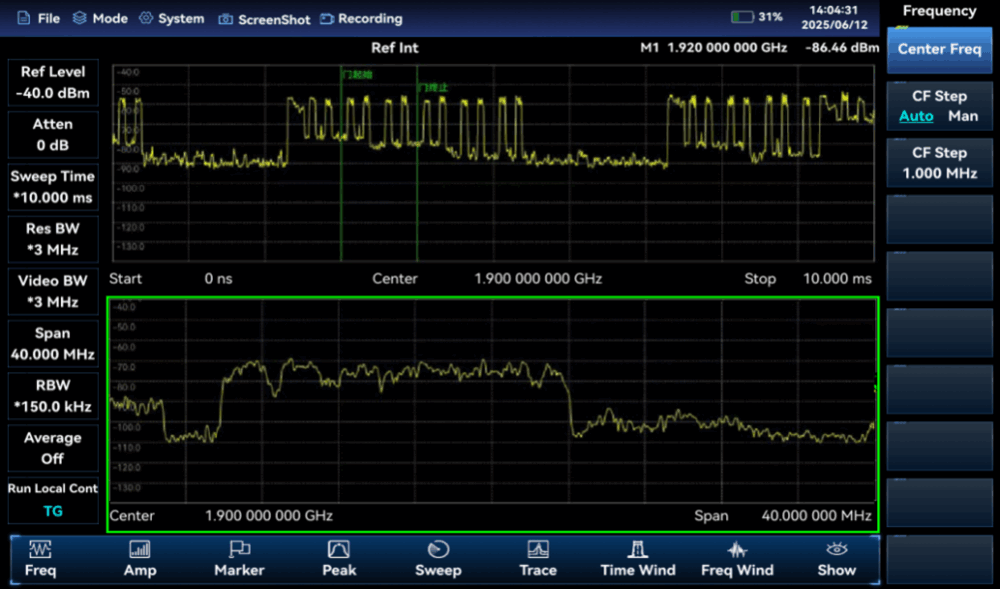Set CF Step to Auto
The width and height of the screenshot is (1000, 589).
(x=916, y=116)
